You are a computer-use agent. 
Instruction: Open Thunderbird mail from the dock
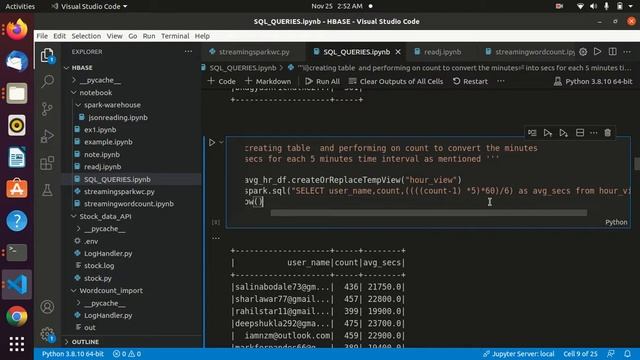pyautogui.click(x=17, y=61)
